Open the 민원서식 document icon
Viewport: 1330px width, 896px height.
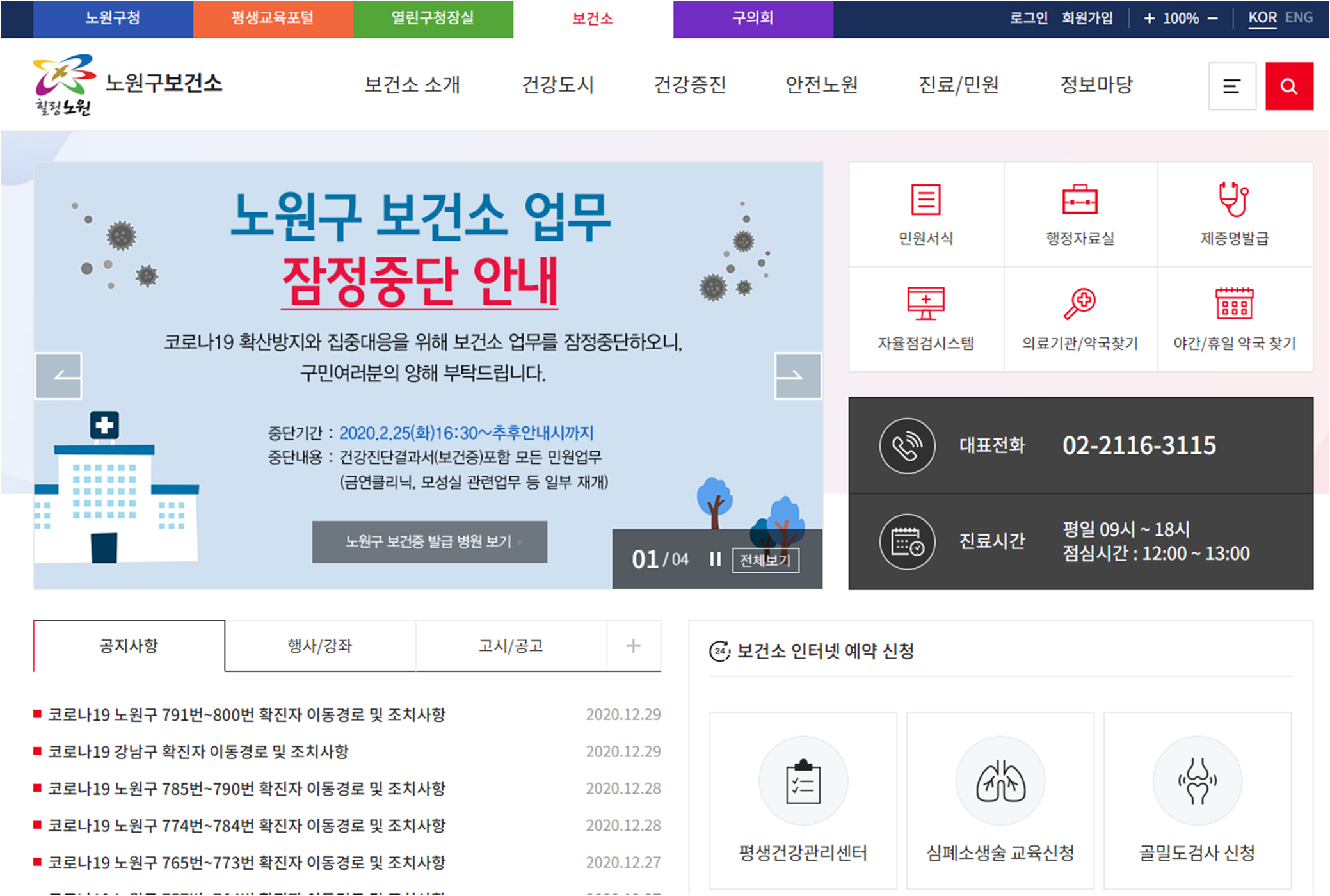click(925, 200)
